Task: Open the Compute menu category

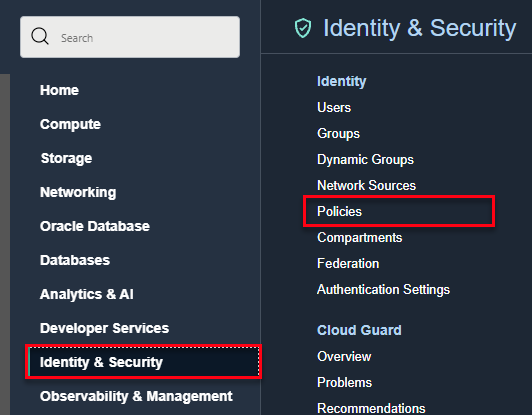Action: tap(70, 124)
